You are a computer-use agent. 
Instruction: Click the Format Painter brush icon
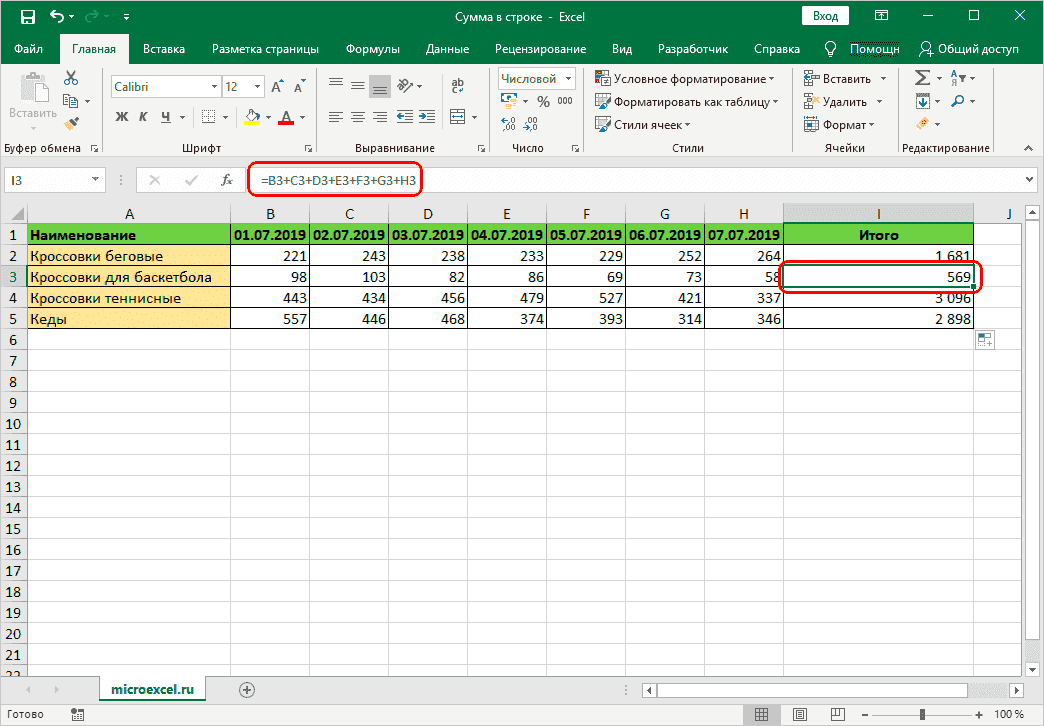click(70, 124)
